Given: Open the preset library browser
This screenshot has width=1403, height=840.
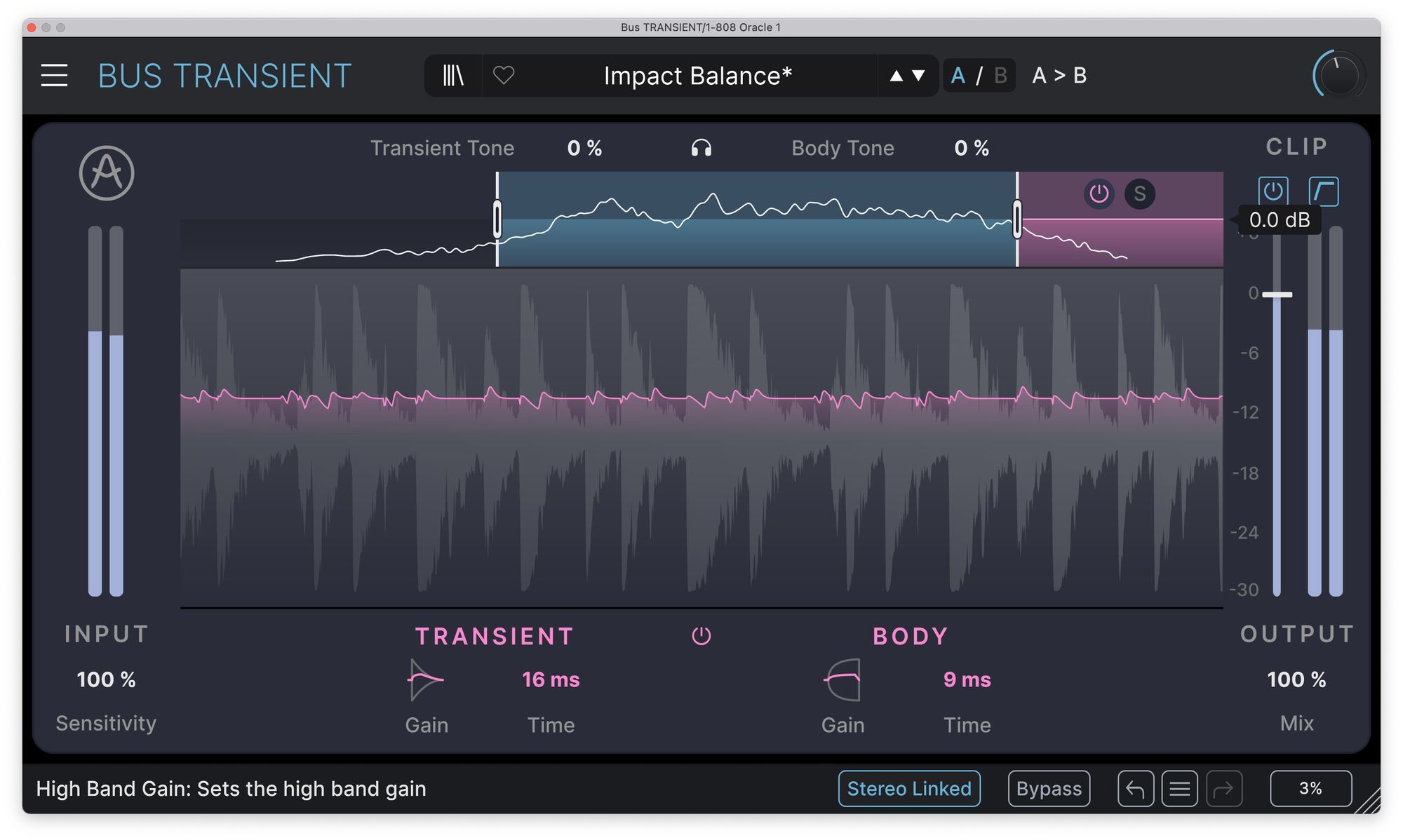Looking at the screenshot, I should point(453,76).
